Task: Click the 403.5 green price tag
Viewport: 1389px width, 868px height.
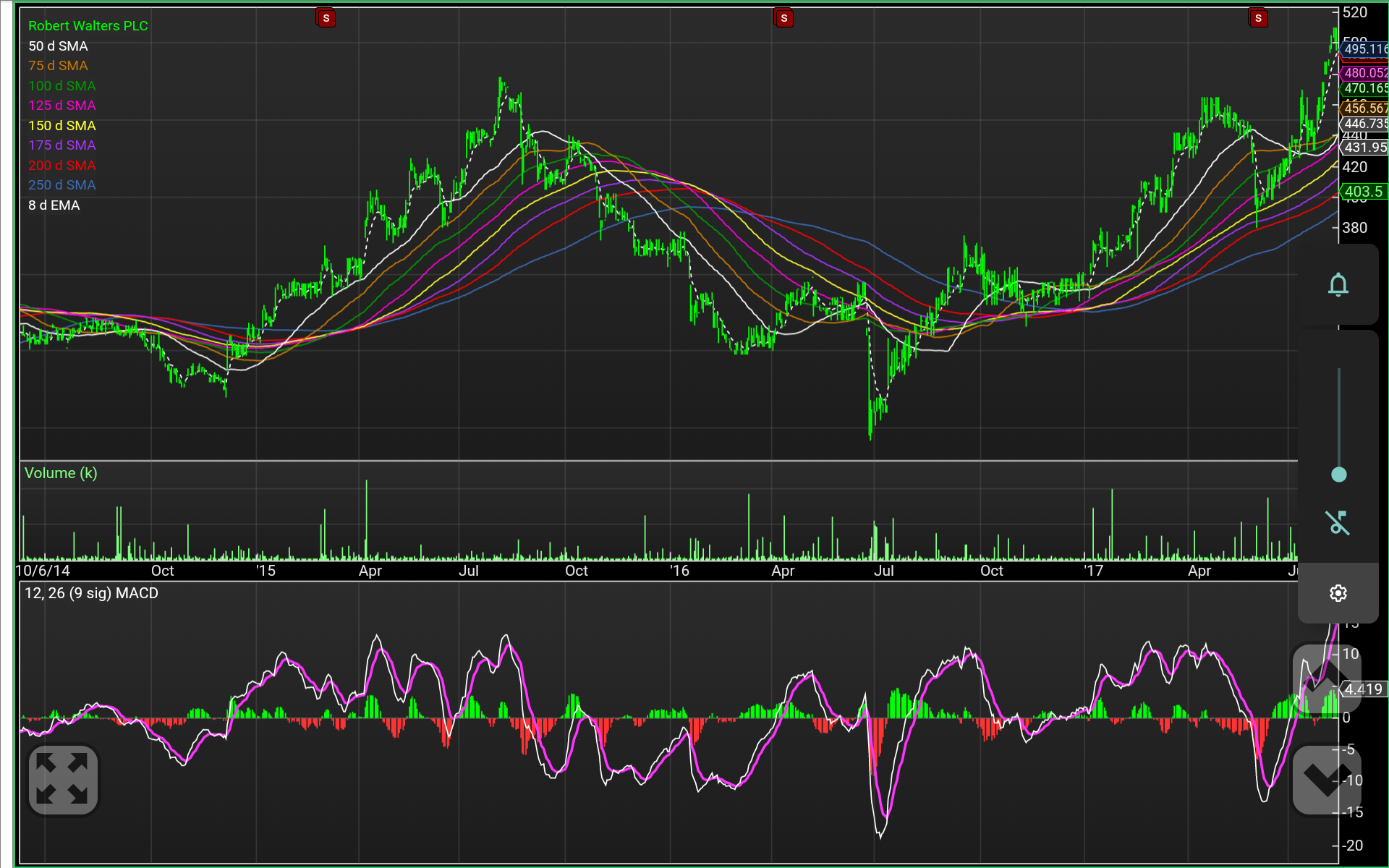Action: pos(1364,192)
